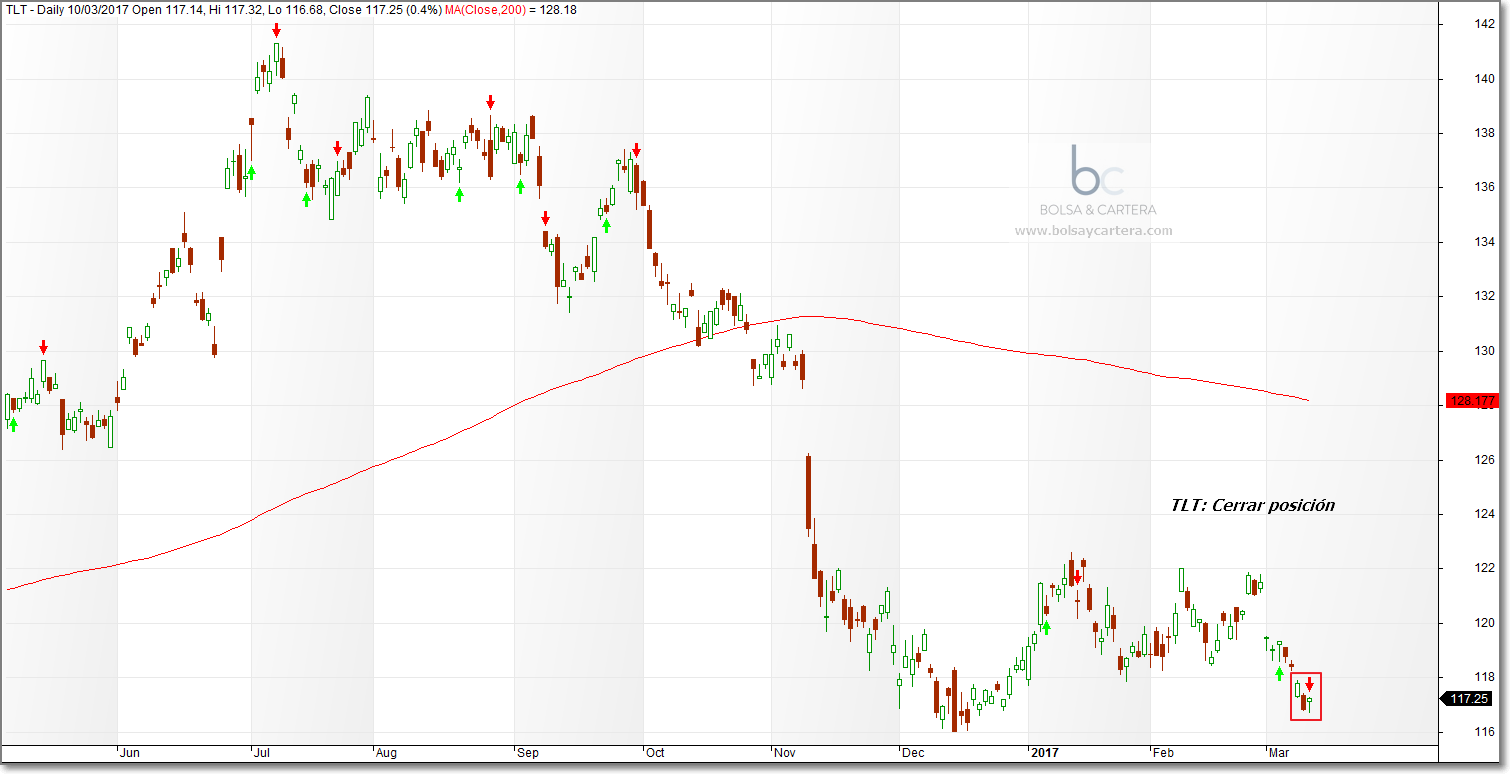Click the 'Jun' label on the time axis
Viewport: 1510px width, 774px height.
(130, 753)
